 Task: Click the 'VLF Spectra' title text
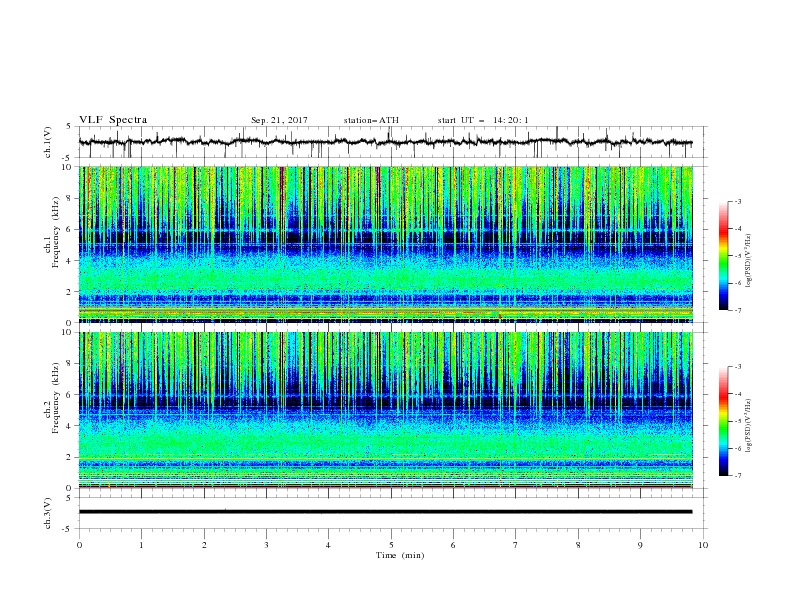point(113,120)
